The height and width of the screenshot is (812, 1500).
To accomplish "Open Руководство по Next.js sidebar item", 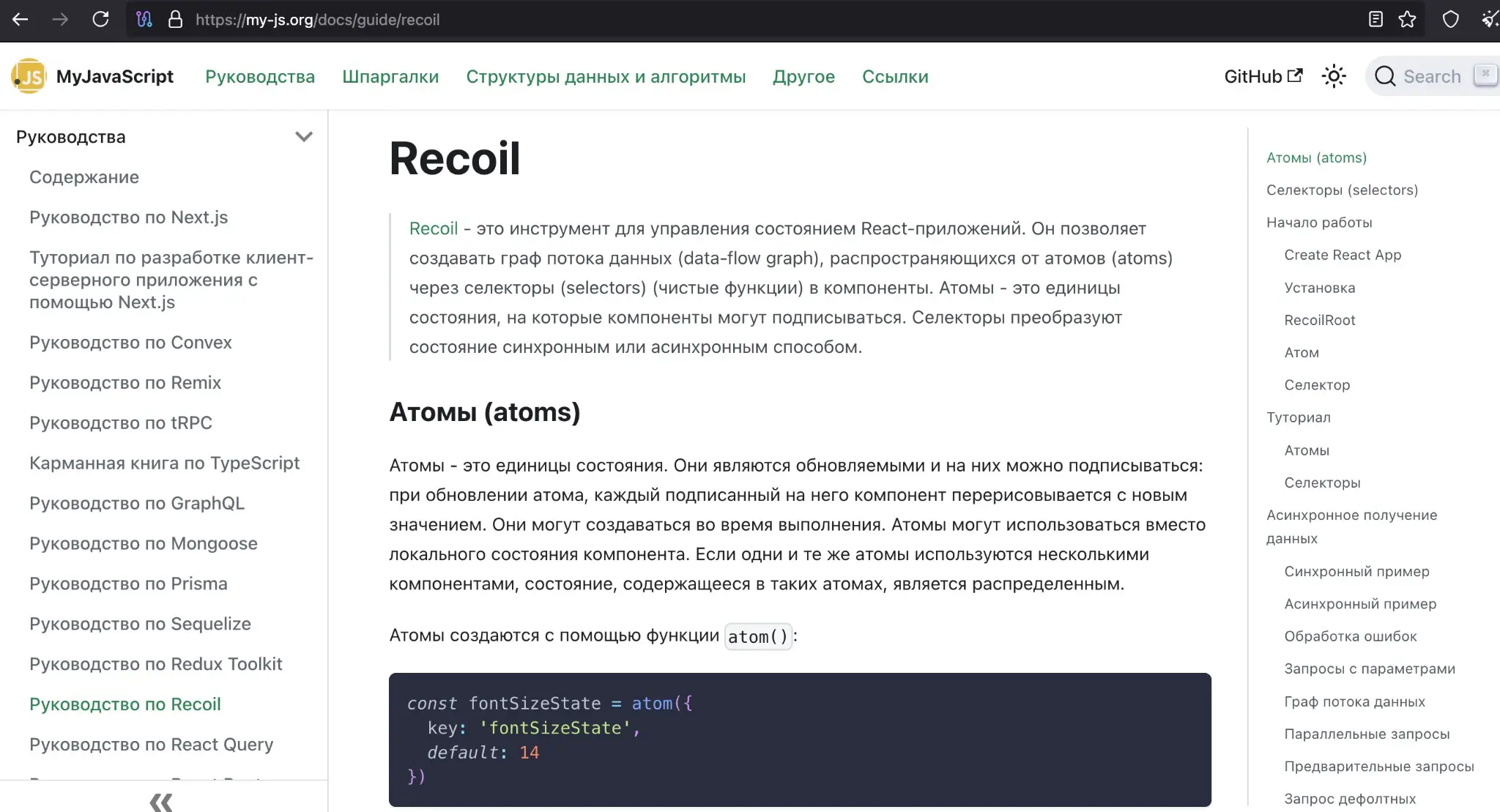I will click(x=129, y=217).
